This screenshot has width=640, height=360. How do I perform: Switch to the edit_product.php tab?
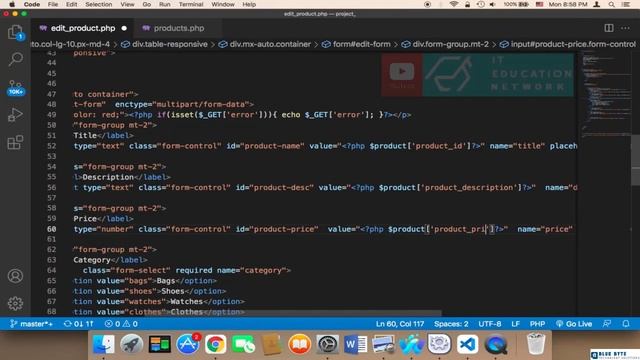[x=83, y=28]
